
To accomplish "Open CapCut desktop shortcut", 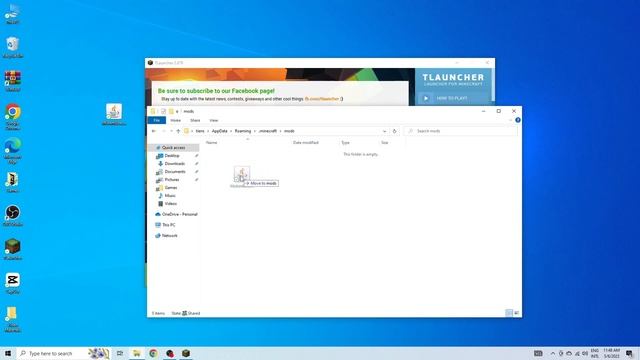I will pos(13,282).
